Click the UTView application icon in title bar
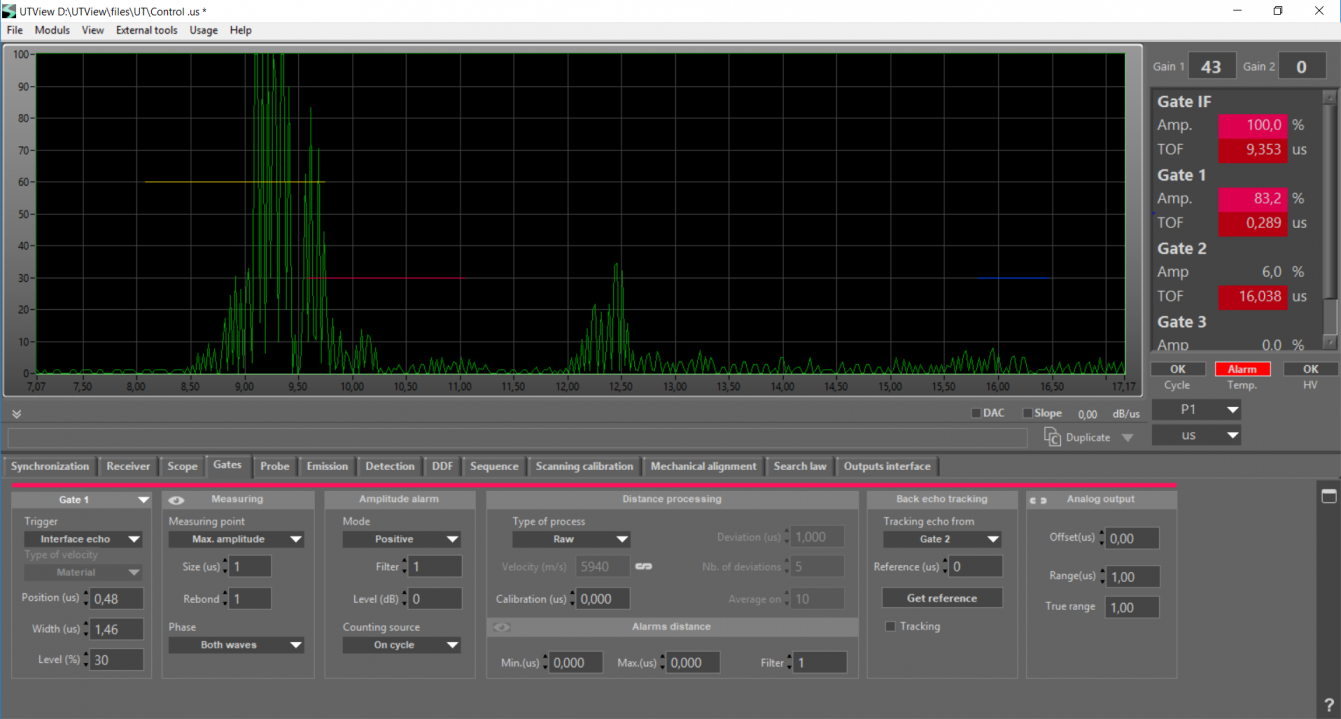This screenshot has width=1341, height=719. (9, 10)
